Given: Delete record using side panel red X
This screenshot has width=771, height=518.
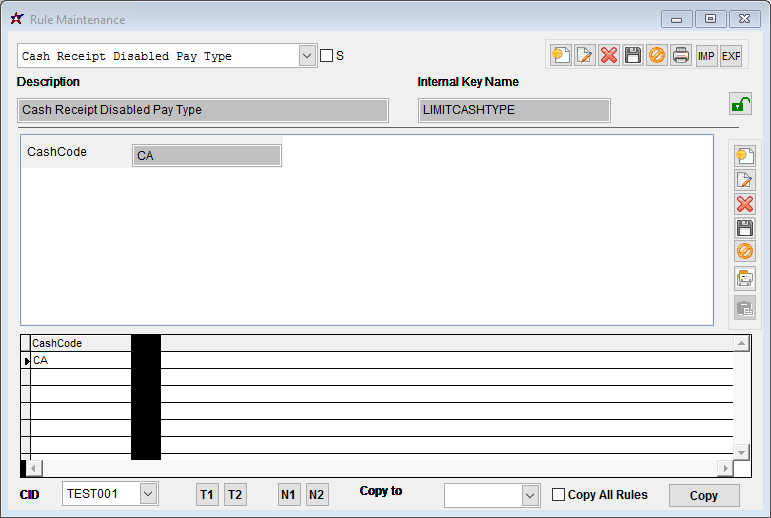Looking at the screenshot, I should pyautogui.click(x=744, y=204).
